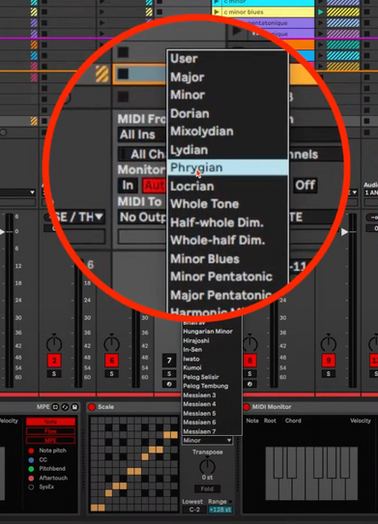Toggle track 6 activator button

click(x=112, y=361)
